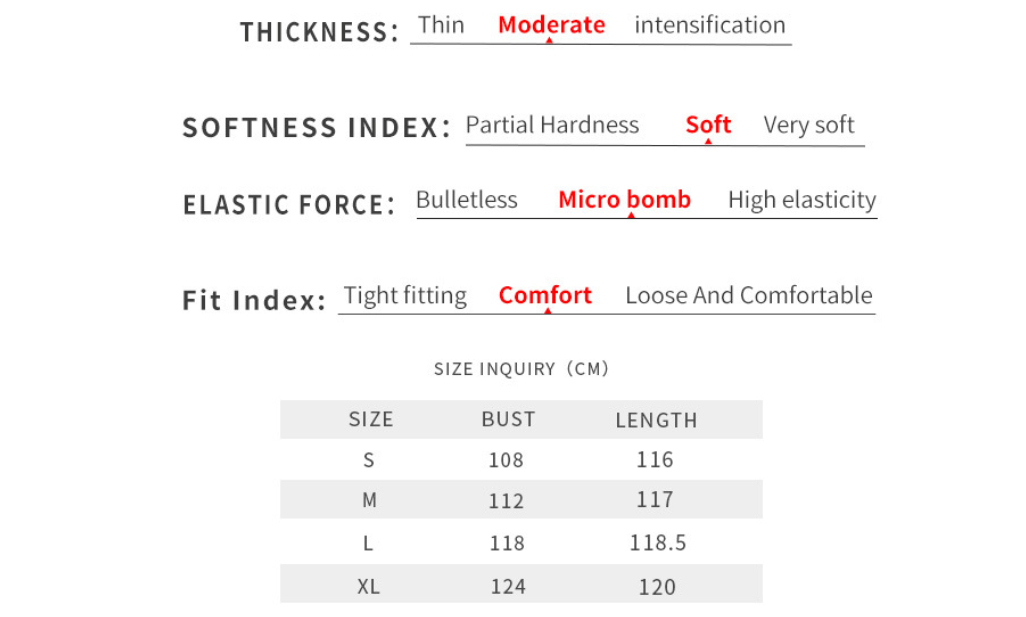Select the intensification thickness option
1026x617 pixels.
(x=710, y=25)
